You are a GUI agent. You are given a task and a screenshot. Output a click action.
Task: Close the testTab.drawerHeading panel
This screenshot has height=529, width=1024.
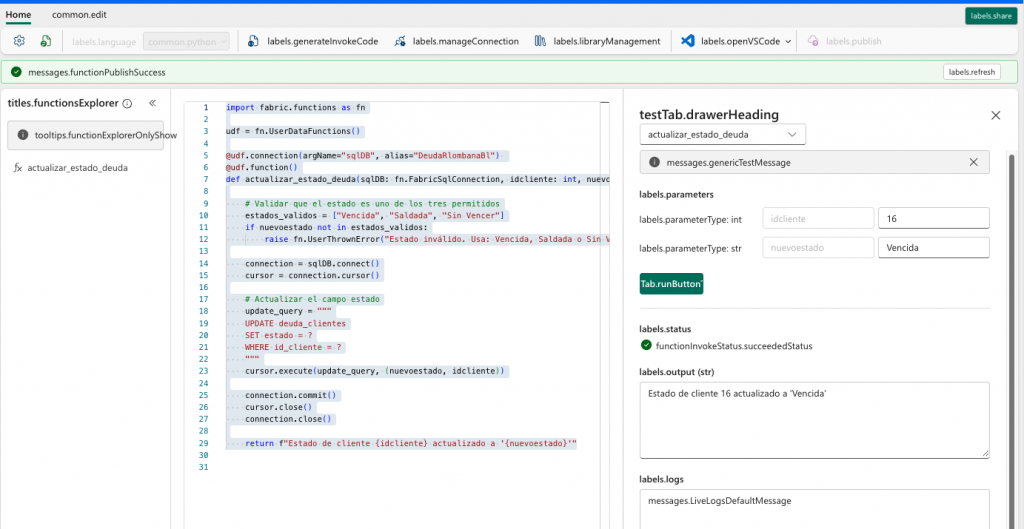pos(995,115)
